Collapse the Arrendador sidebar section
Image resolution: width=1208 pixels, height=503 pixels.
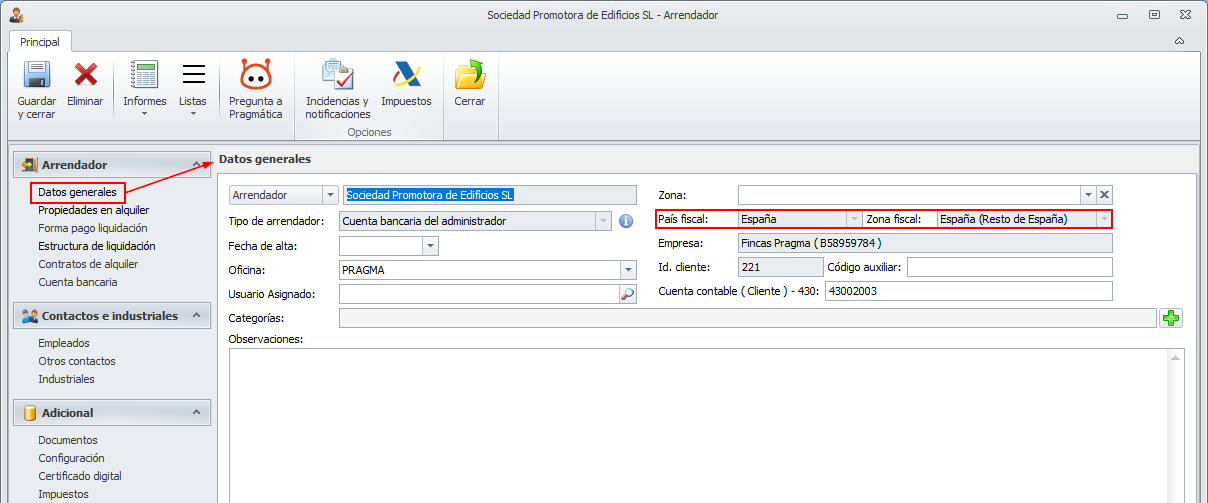point(195,165)
